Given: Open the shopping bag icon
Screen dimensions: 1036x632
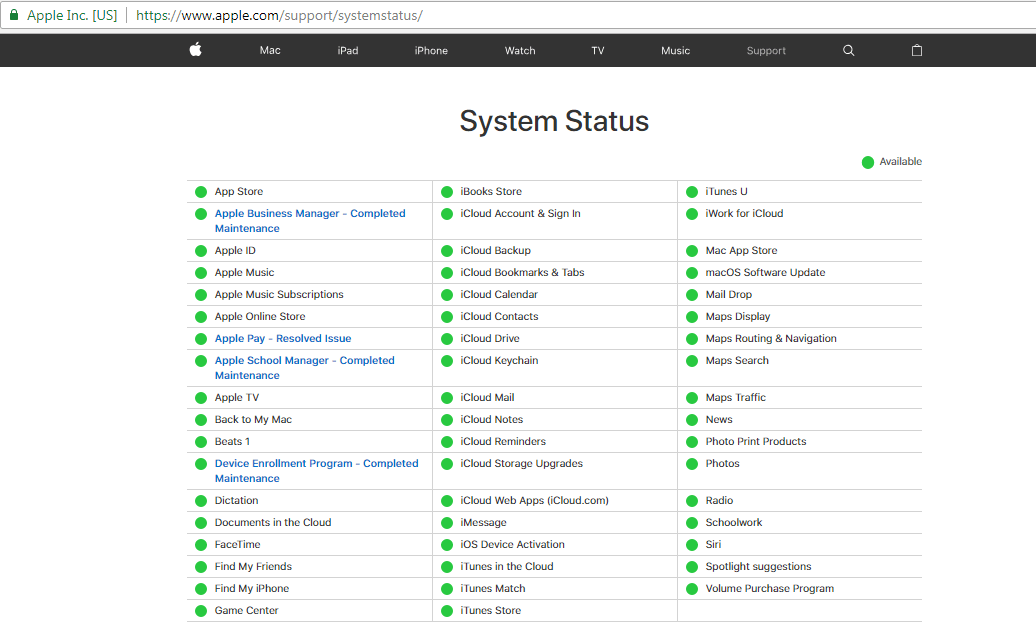Looking at the screenshot, I should point(917,50).
